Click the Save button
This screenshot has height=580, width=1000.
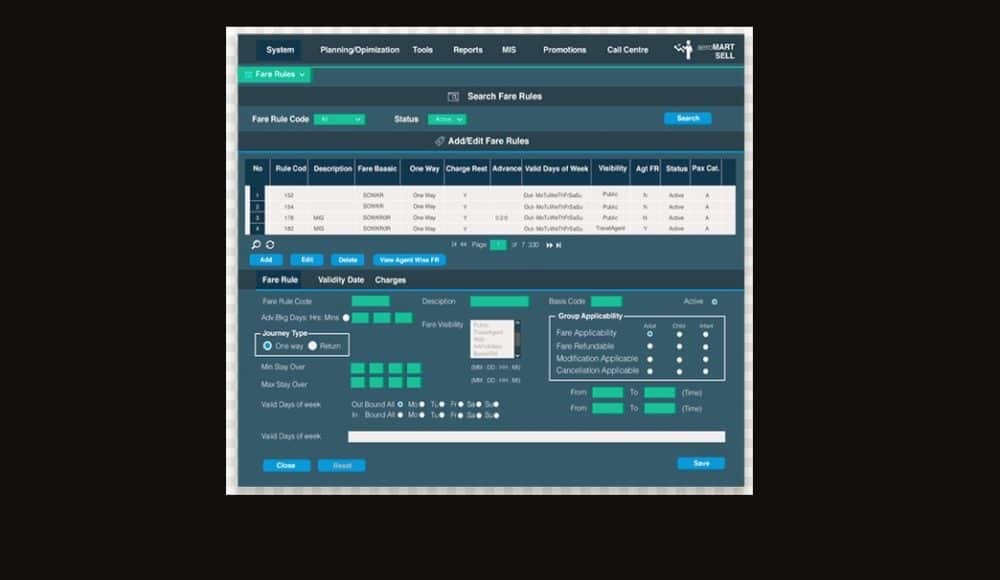(700, 464)
